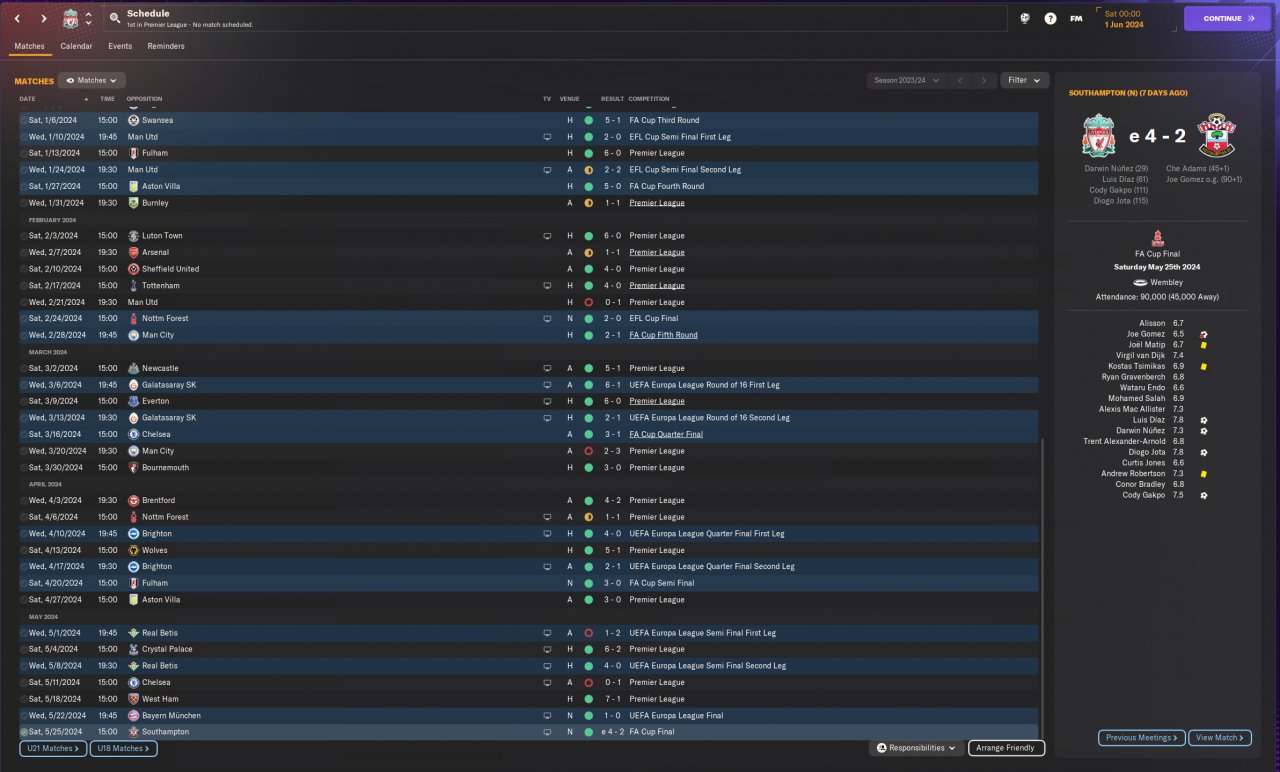Click the Bournemouth club badge
Viewport: 1280px width, 772px height.
tap(133, 467)
